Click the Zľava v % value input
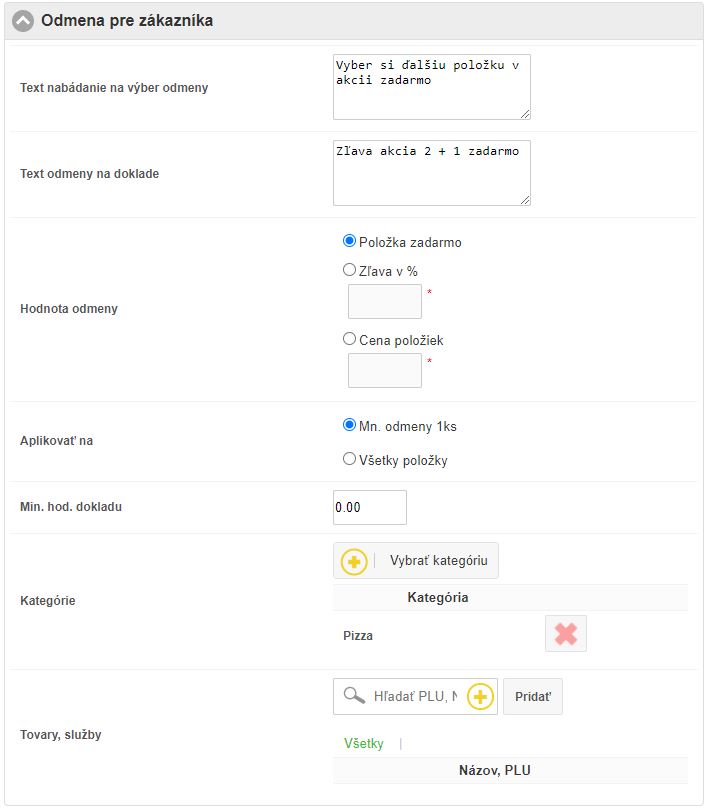Screen dimensions: 714x812 click(x=384, y=301)
